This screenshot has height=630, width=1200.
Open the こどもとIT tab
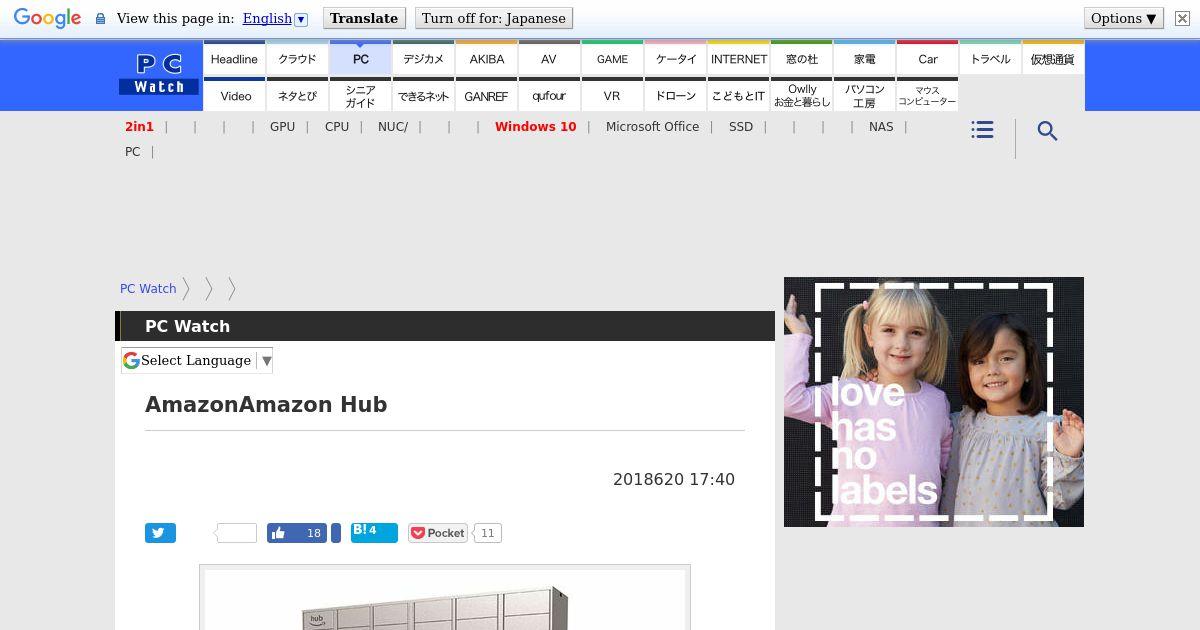739,96
